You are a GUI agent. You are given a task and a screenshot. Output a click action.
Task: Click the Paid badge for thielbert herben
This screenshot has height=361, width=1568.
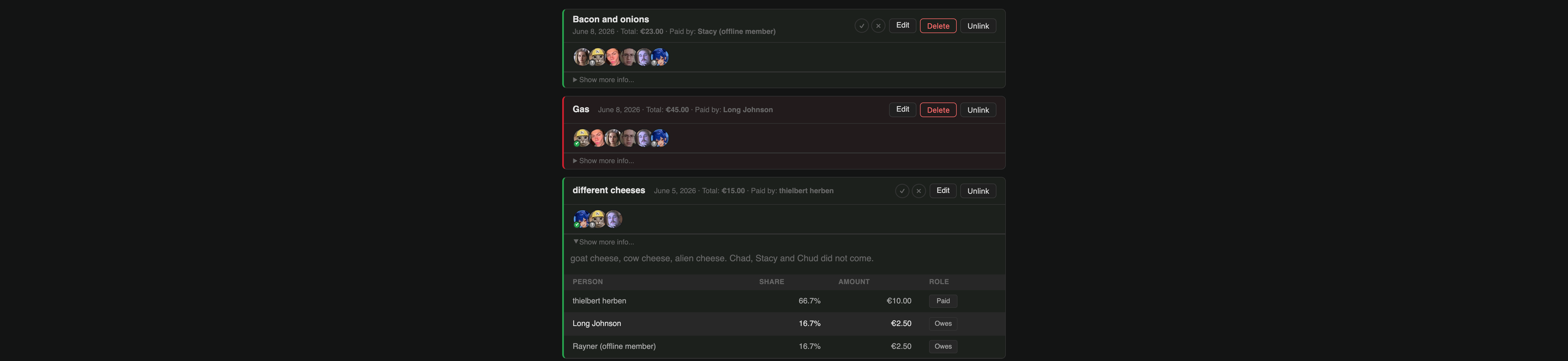coord(943,301)
